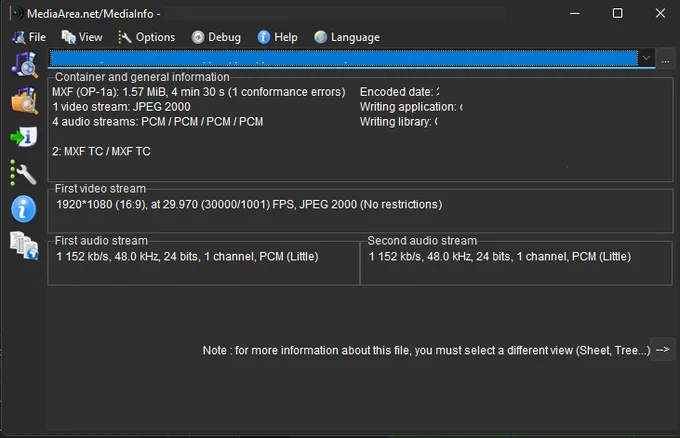Screen dimensions: 680x438
Task: Open the Help menu
Action: [277, 37]
